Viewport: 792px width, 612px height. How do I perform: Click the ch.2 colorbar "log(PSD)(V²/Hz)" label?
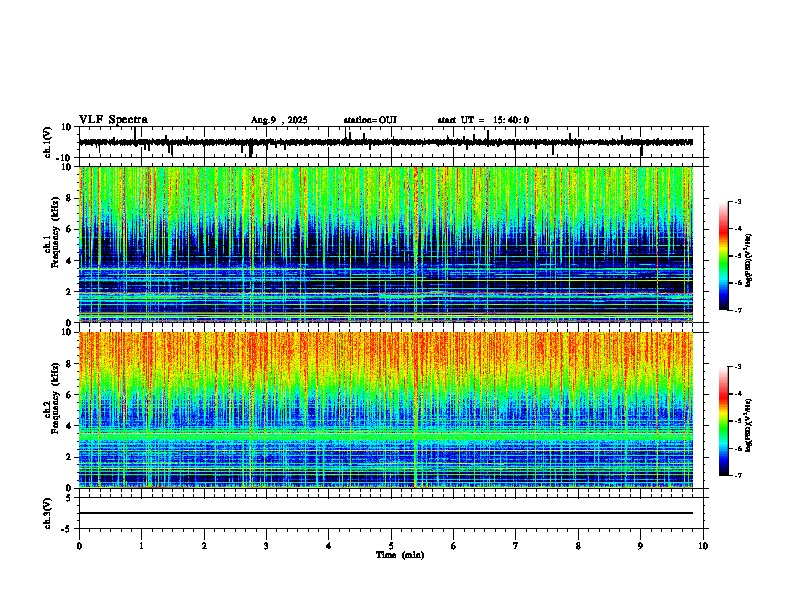click(x=749, y=425)
